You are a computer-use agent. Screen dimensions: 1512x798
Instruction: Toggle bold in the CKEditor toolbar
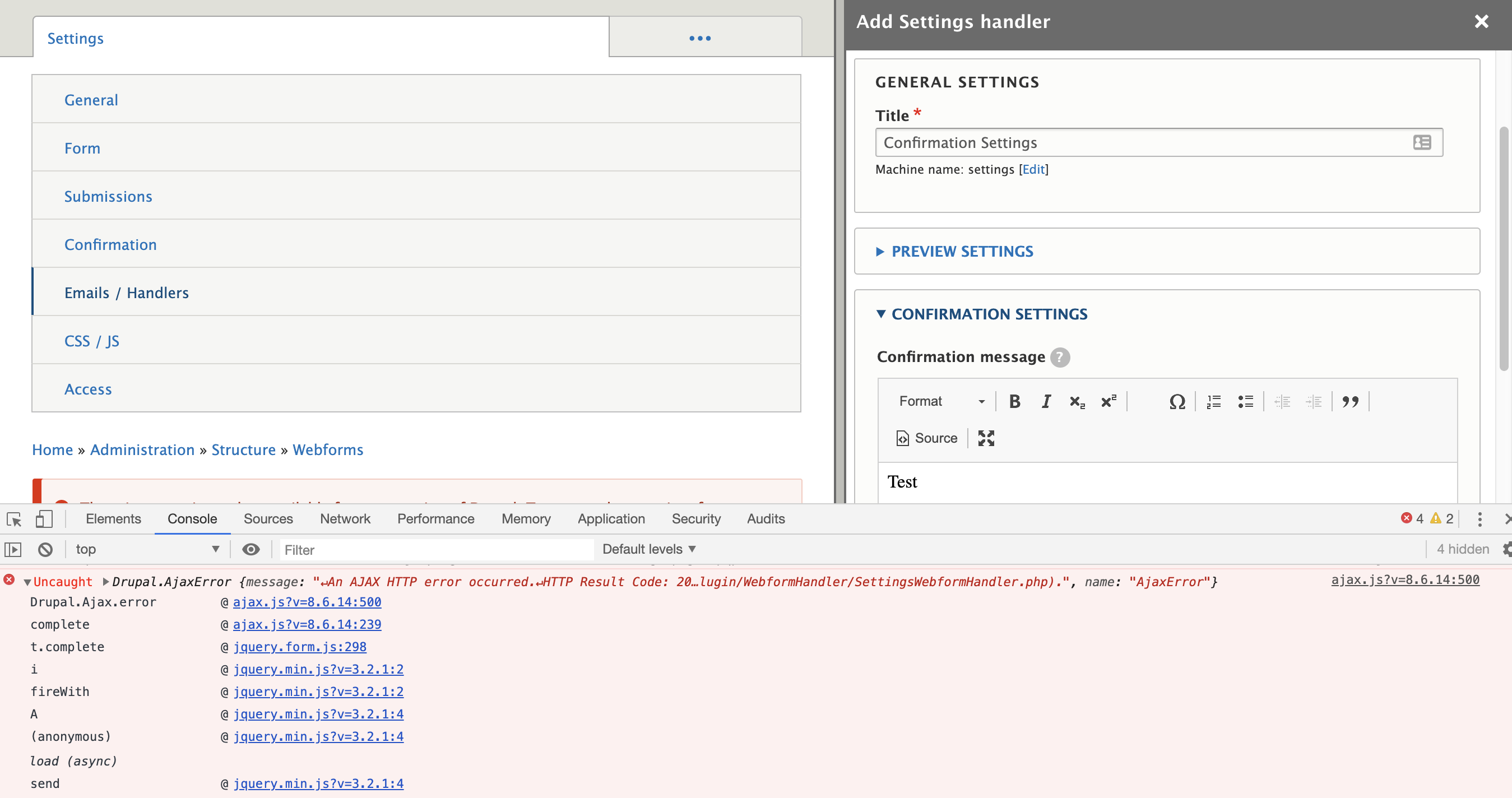point(1014,401)
